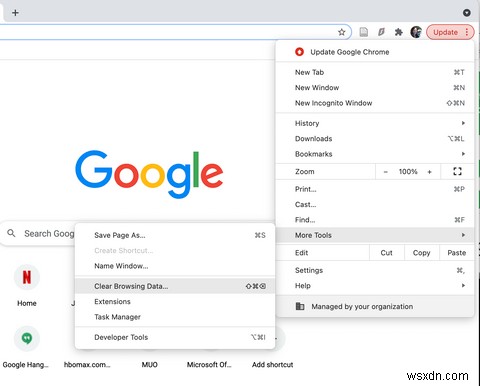Click the dark circular dropdown icon in the tab strip
Viewport: 480px width, 386px height.
467,13
